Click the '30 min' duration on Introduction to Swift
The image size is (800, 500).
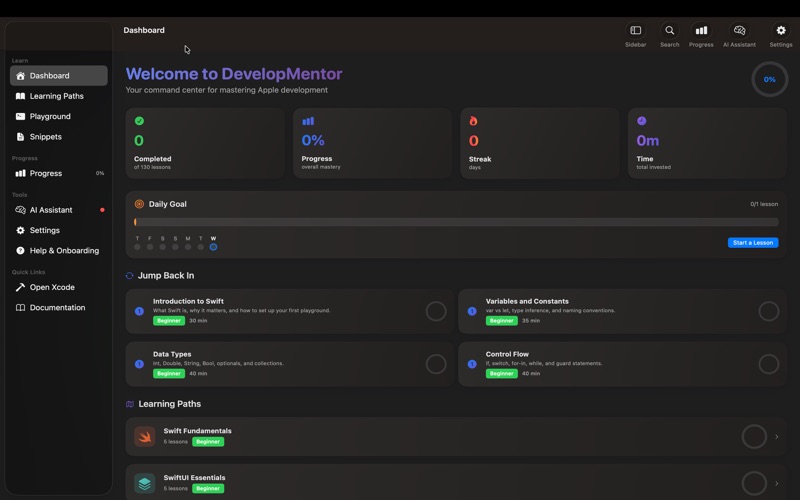click(198, 321)
